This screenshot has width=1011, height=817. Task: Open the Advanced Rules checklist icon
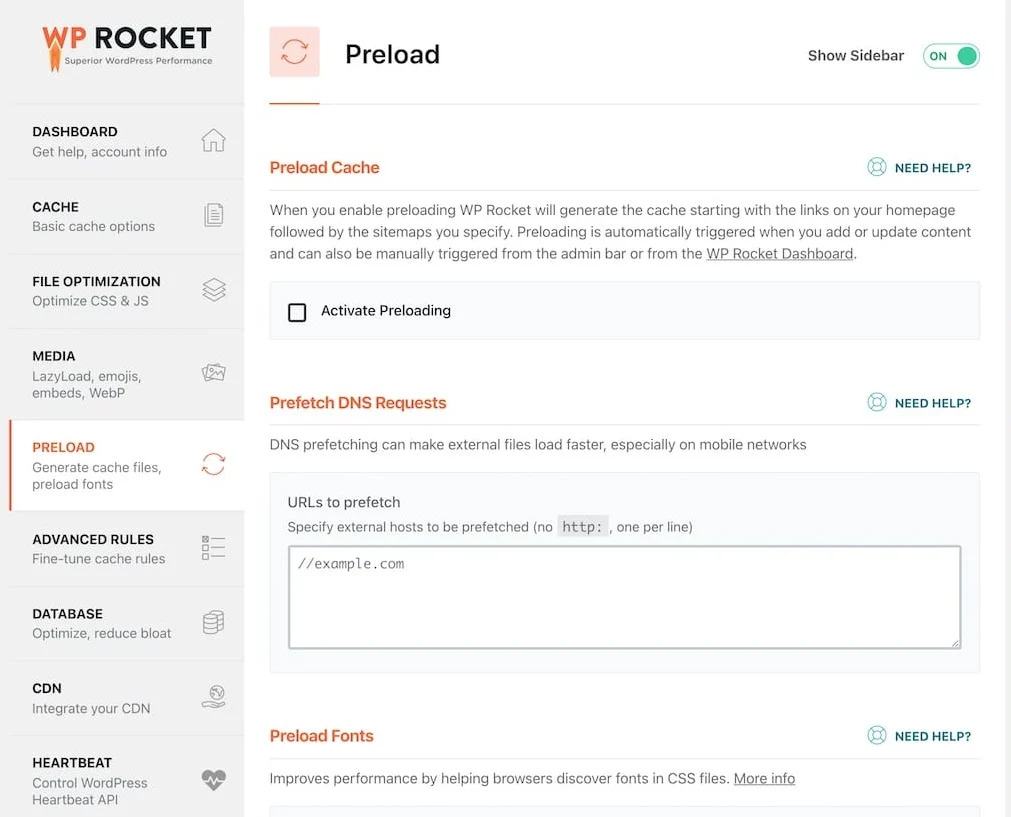(213, 547)
